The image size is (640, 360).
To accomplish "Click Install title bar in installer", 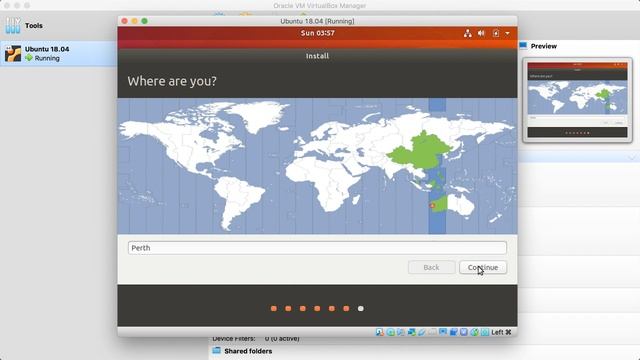I will click(317, 56).
